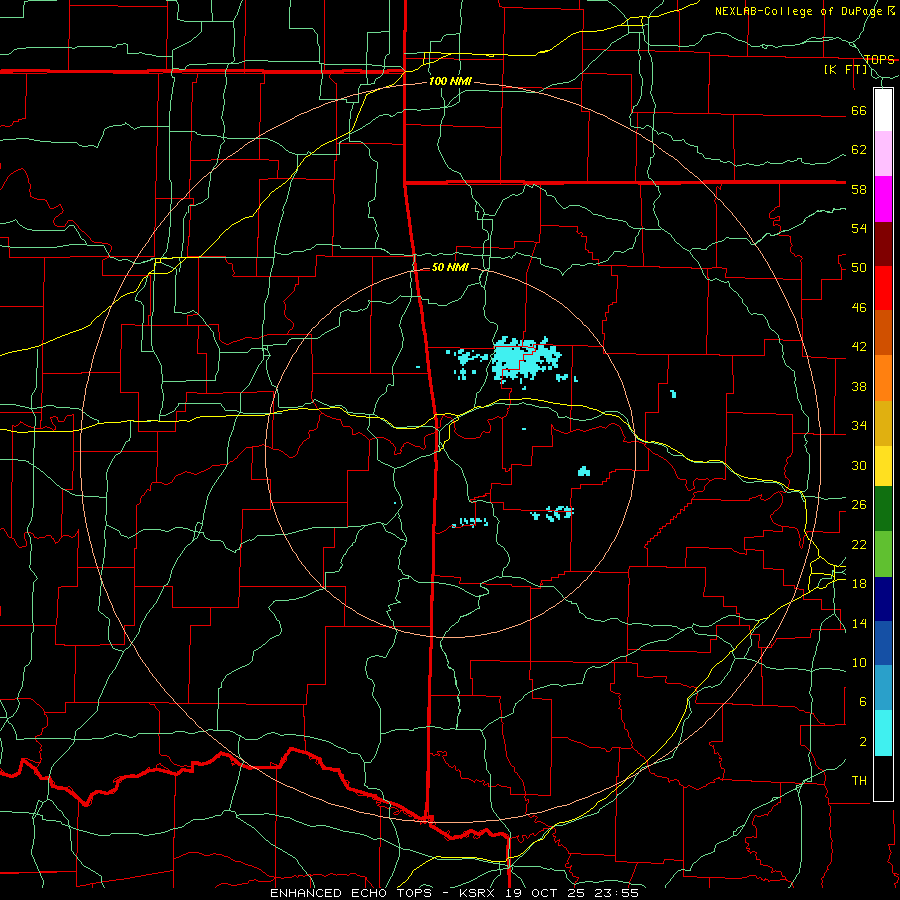This screenshot has height=900, width=900.
Task: Choose the dark green legend swatch
Action: coord(883,509)
